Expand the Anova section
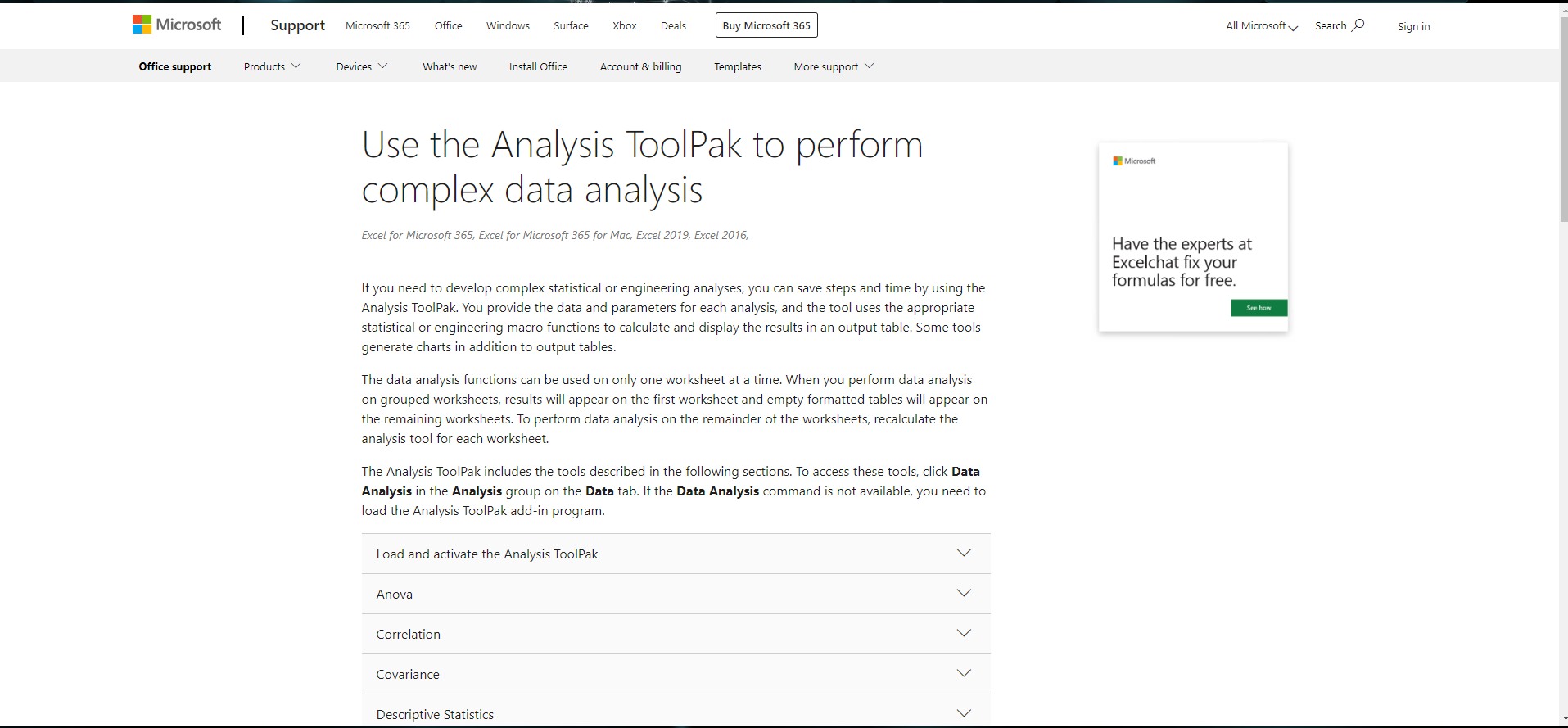This screenshot has height=728, width=1568. tap(676, 594)
